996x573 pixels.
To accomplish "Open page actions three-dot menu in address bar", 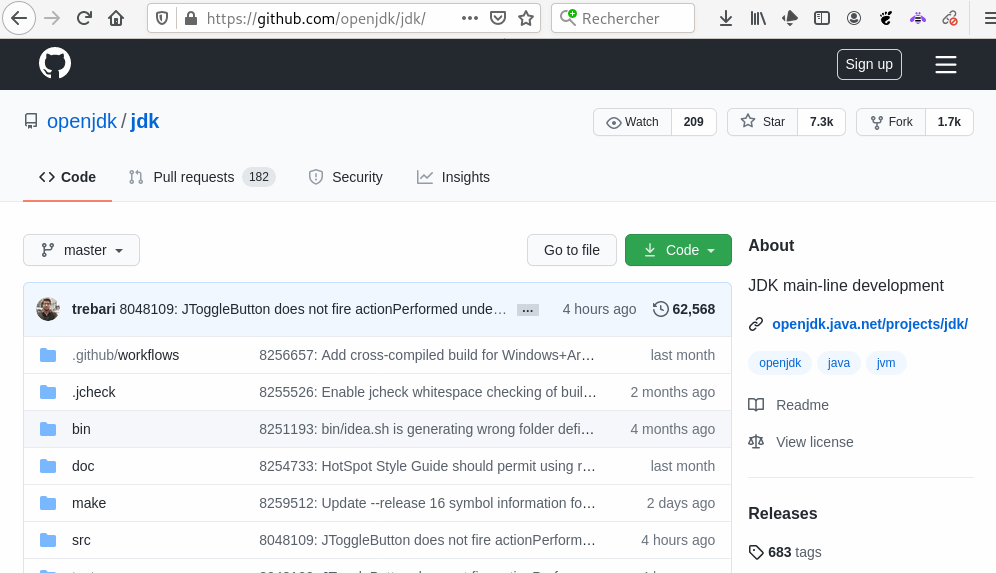I will (x=470, y=18).
